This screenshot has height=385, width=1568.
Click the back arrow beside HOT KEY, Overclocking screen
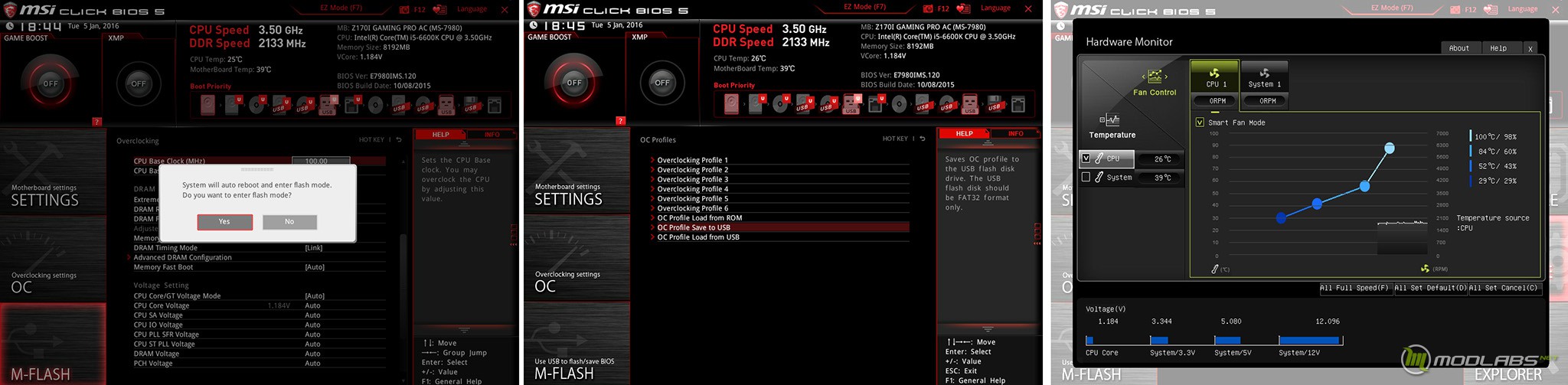point(399,139)
